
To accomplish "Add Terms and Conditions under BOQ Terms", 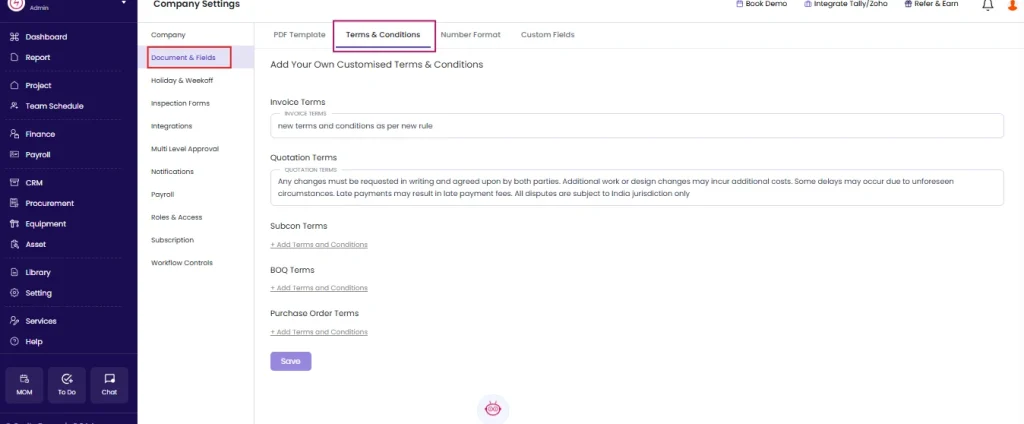I will click(x=319, y=288).
